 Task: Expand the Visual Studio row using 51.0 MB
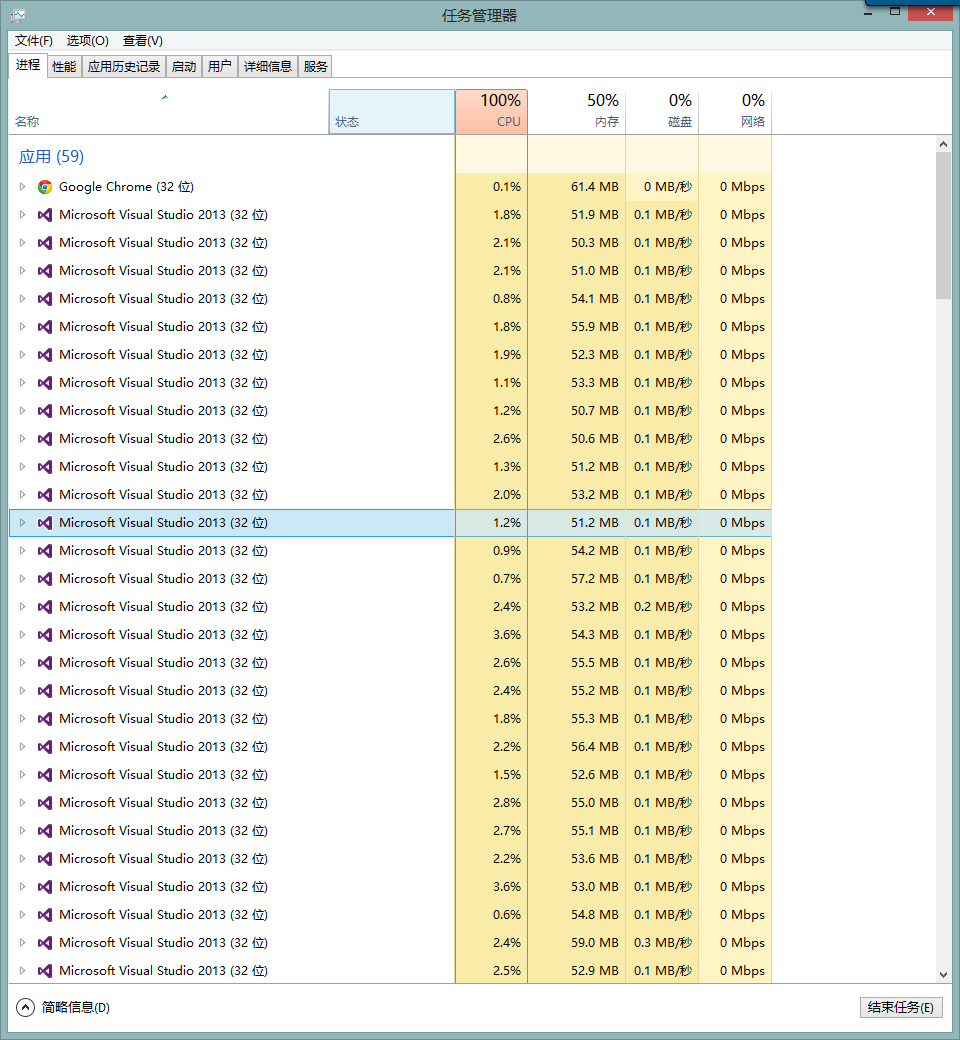22,271
